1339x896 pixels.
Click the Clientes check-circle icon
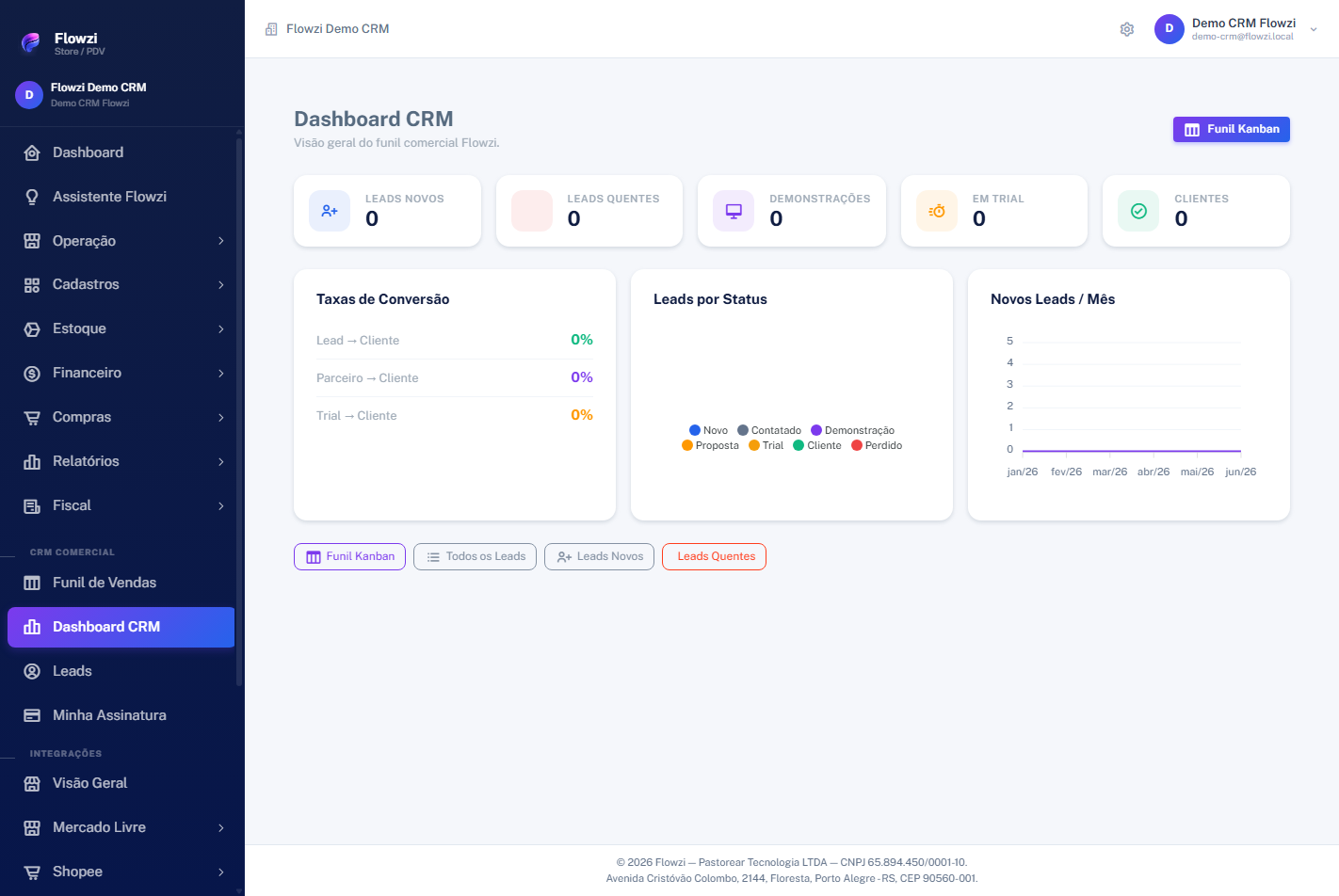[1138, 211]
